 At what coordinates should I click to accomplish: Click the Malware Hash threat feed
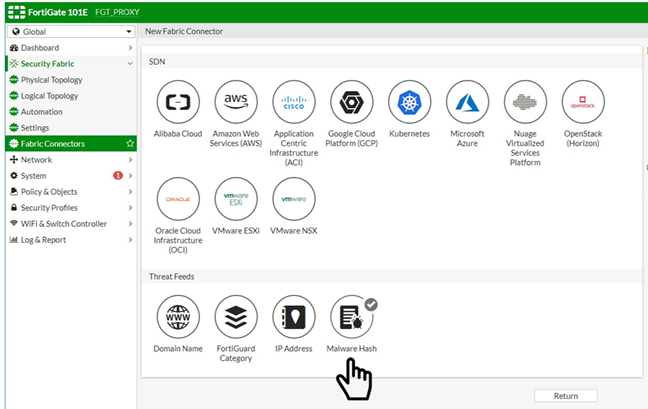coord(351,318)
